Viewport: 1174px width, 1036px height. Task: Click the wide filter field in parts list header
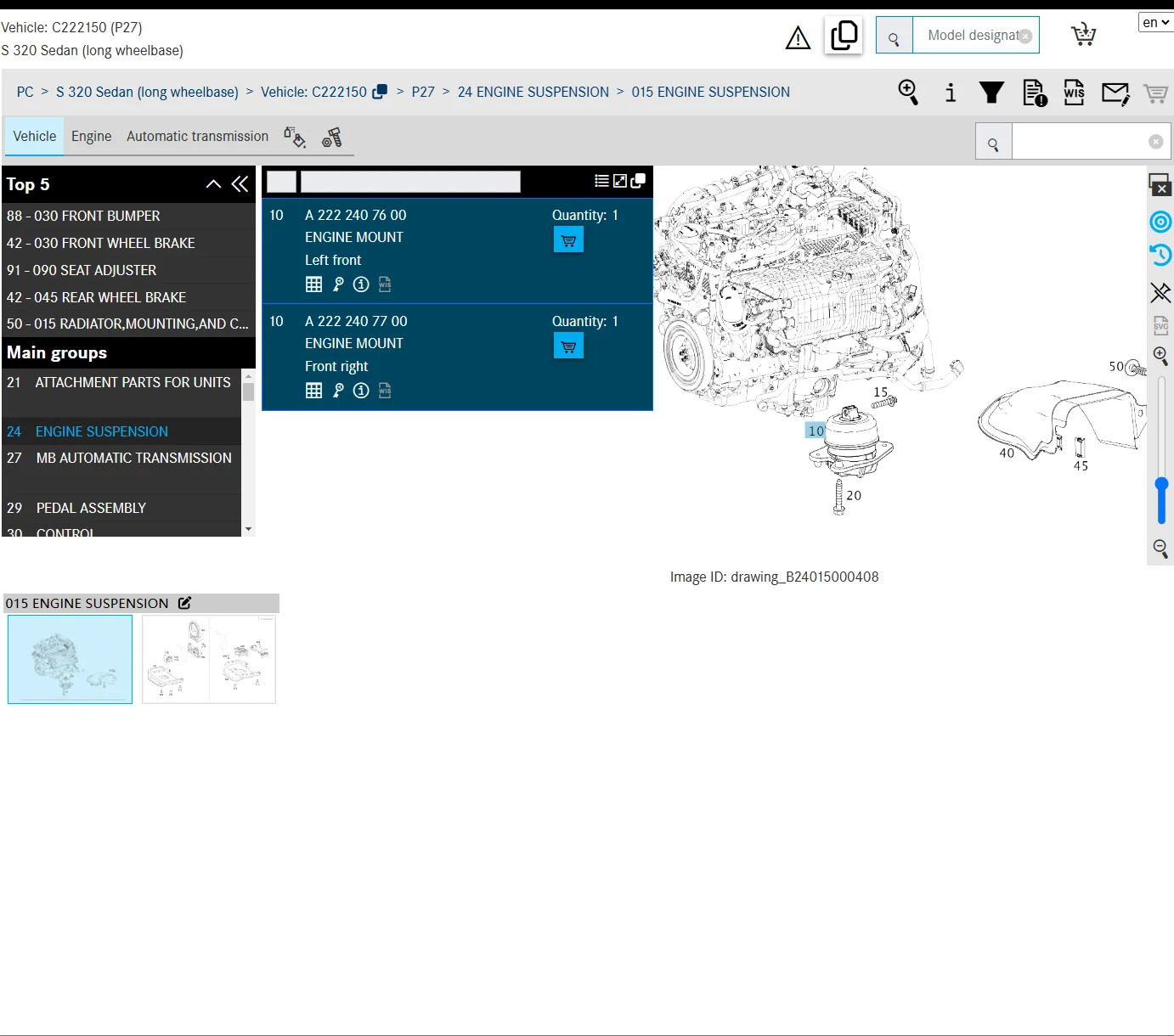click(x=410, y=182)
